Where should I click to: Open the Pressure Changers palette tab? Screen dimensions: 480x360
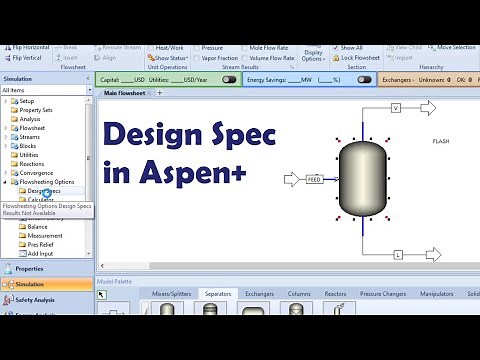click(x=383, y=294)
